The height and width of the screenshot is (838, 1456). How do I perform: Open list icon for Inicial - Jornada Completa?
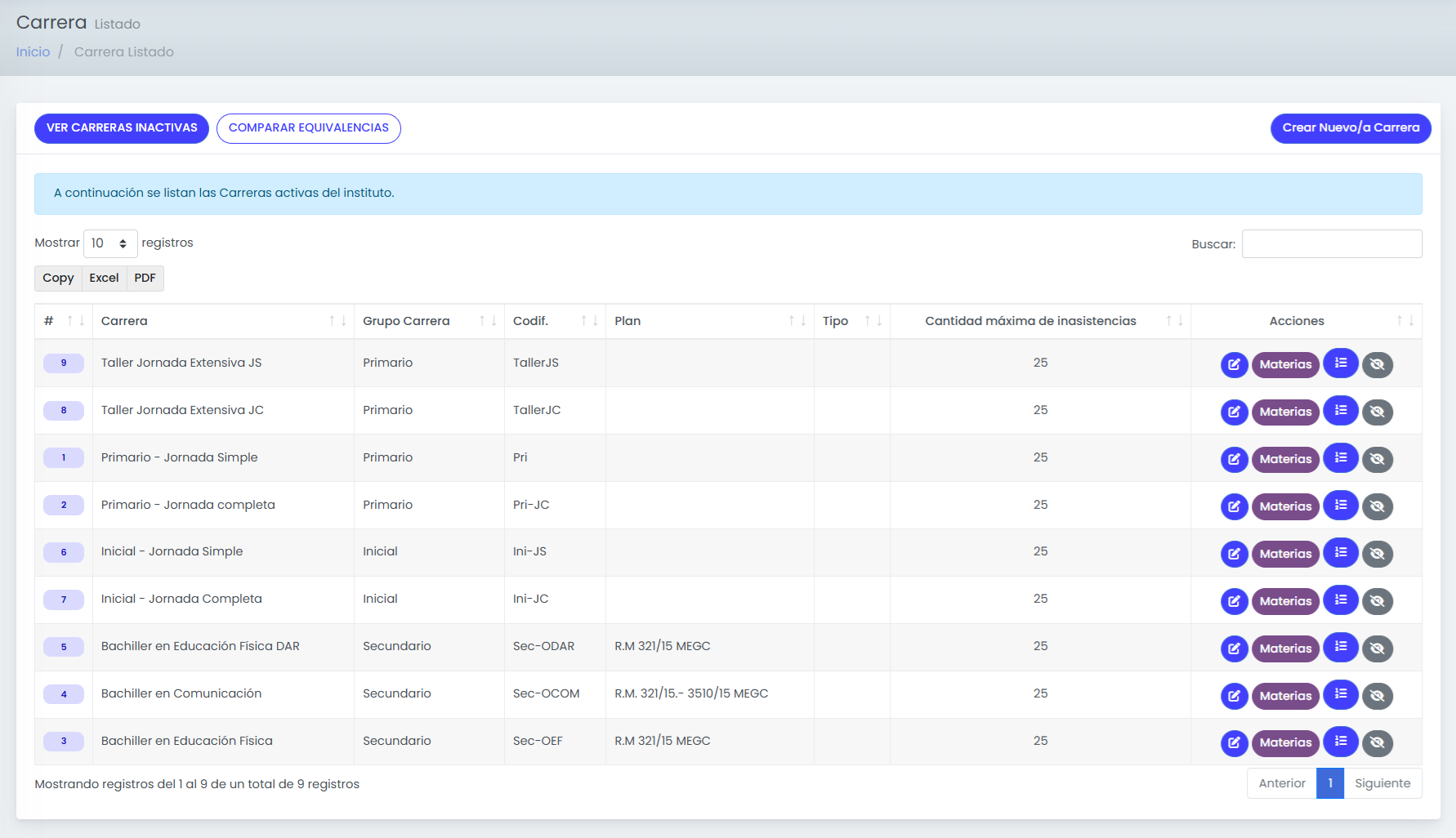click(1341, 600)
